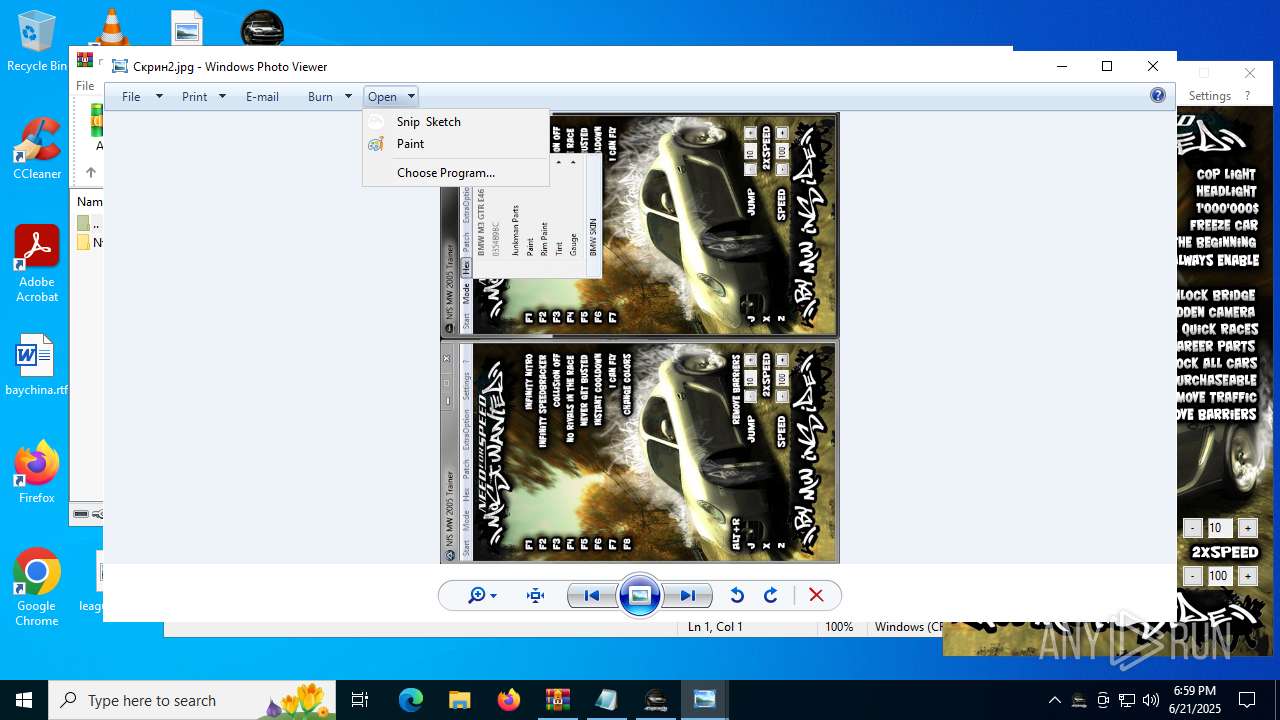This screenshot has width=1280, height=720.
Task: Open the Recycle Bin desktop icon
Action: point(37,41)
